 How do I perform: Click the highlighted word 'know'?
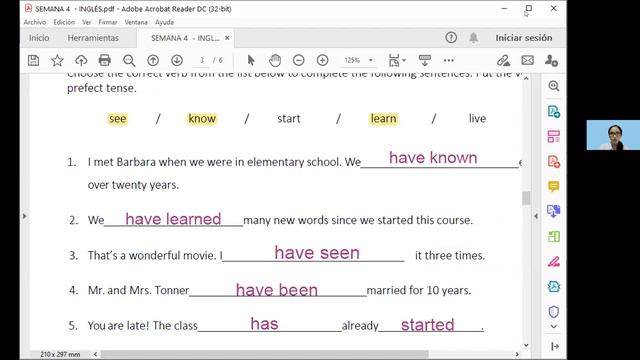[x=202, y=119]
